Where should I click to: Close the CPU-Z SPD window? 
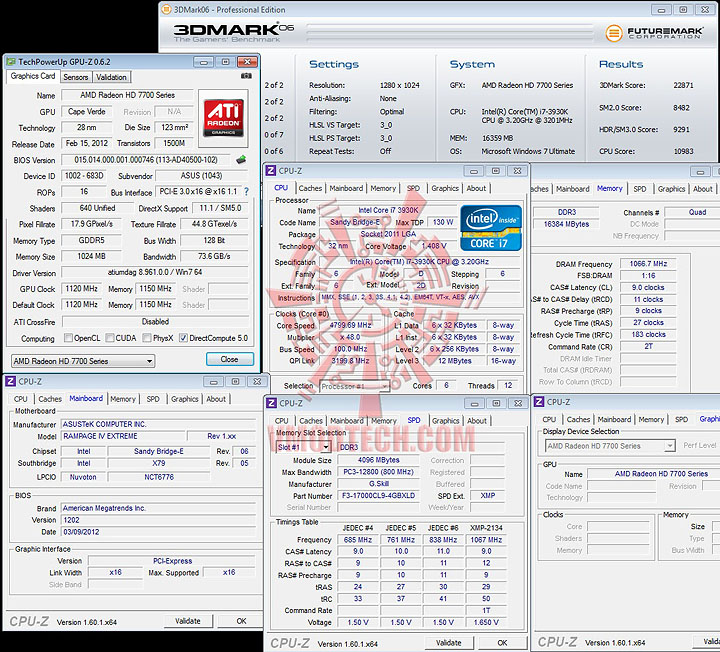tap(518, 403)
